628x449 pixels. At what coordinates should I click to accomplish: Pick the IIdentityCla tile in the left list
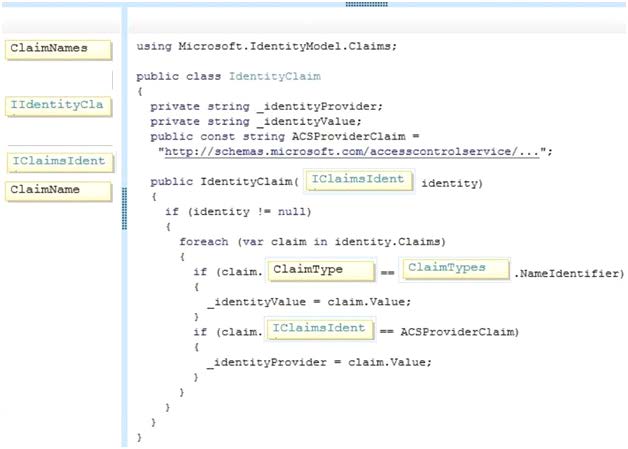click(x=58, y=106)
